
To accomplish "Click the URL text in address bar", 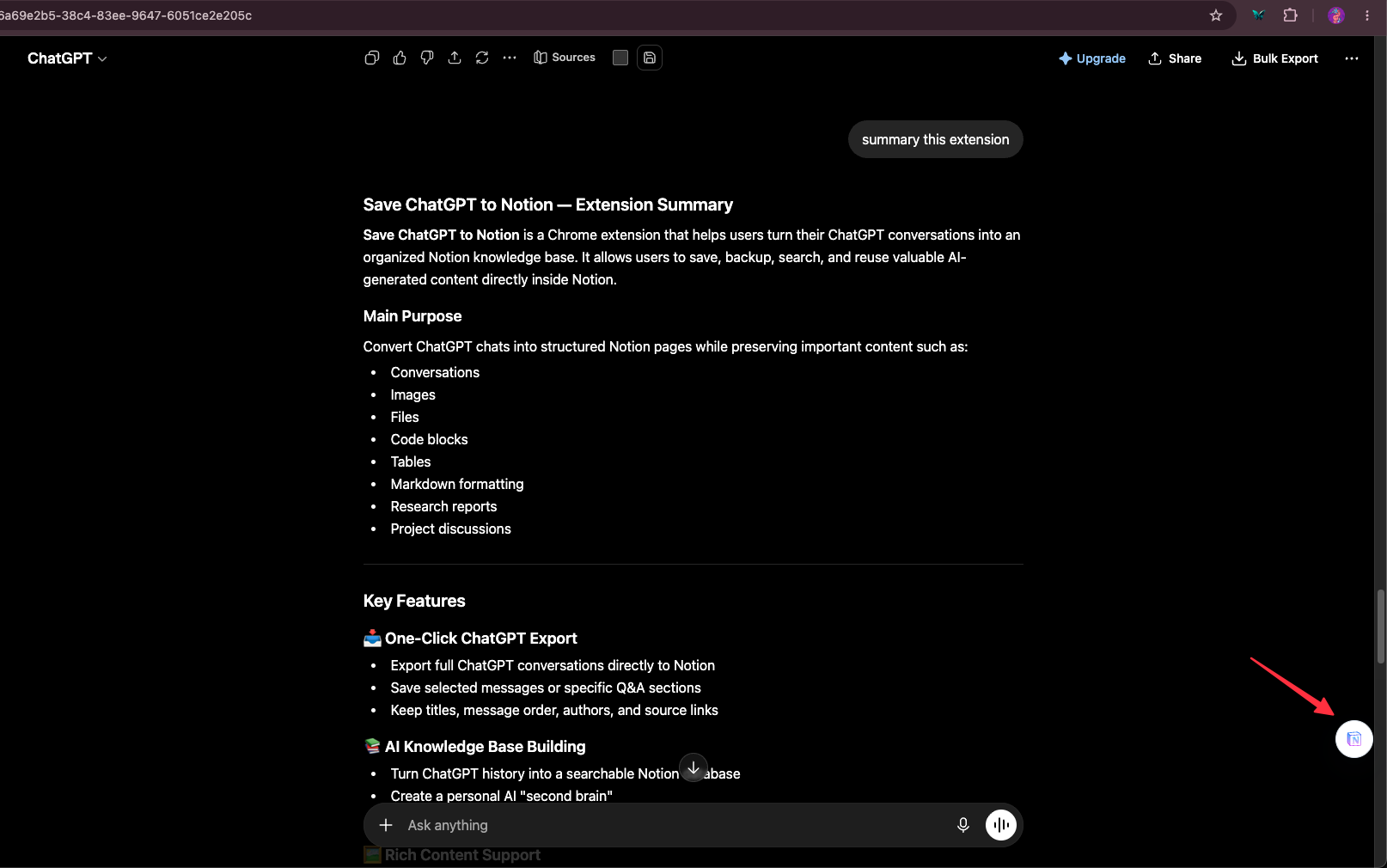I will 126,15.
